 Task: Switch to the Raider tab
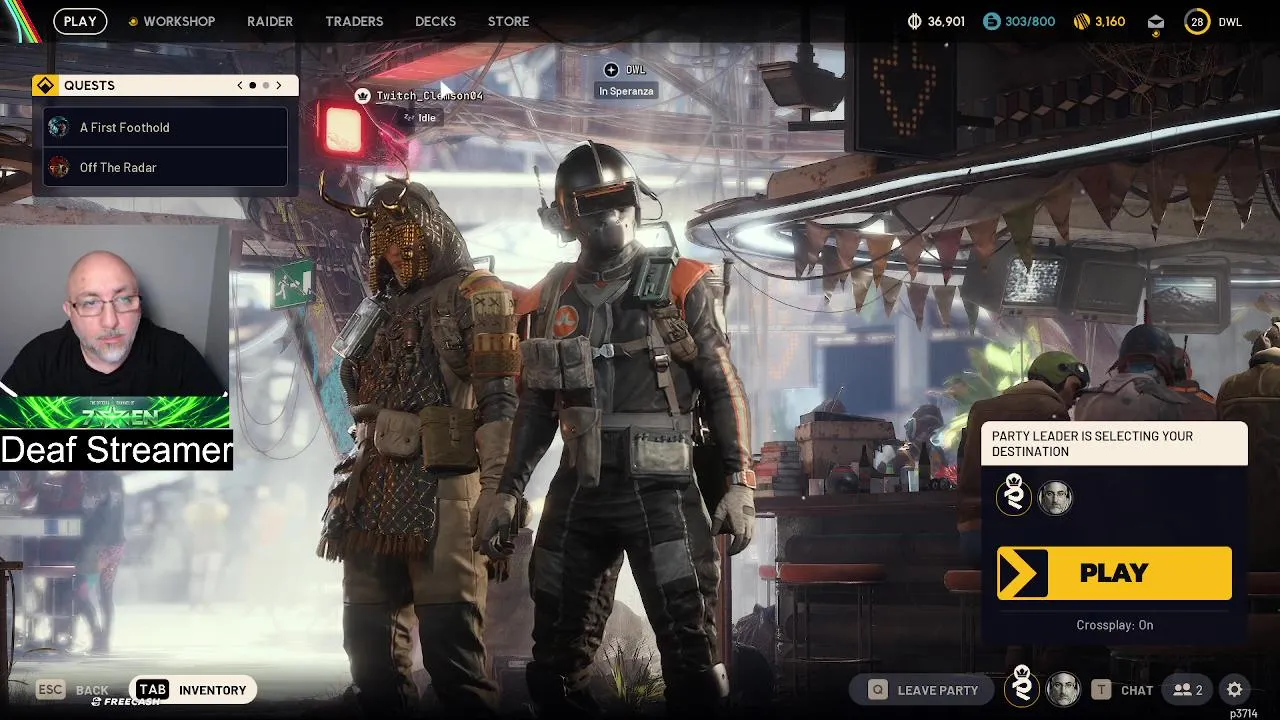[x=270, y=21]
